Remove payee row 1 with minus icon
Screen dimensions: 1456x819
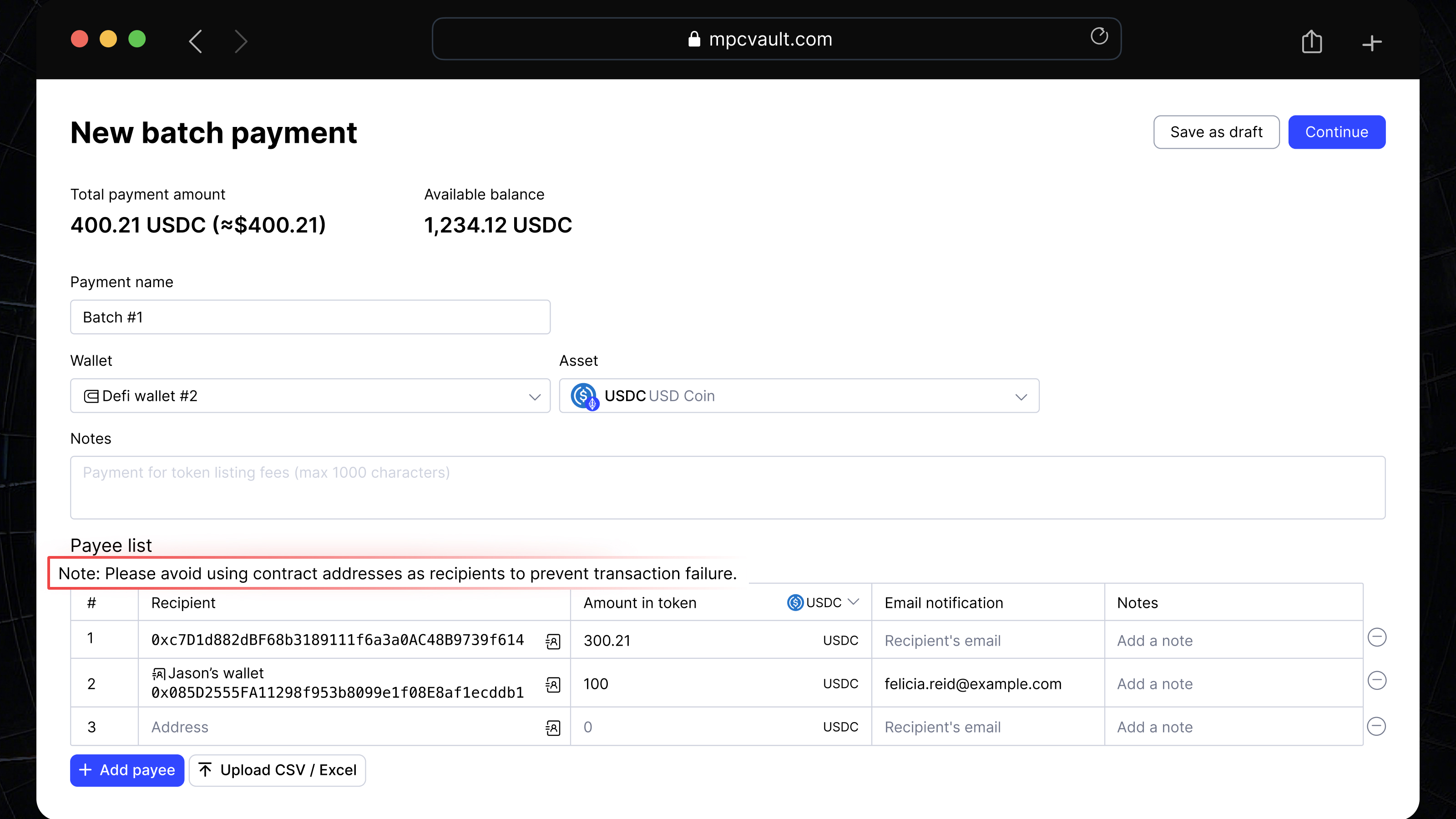coord(1376,637)
